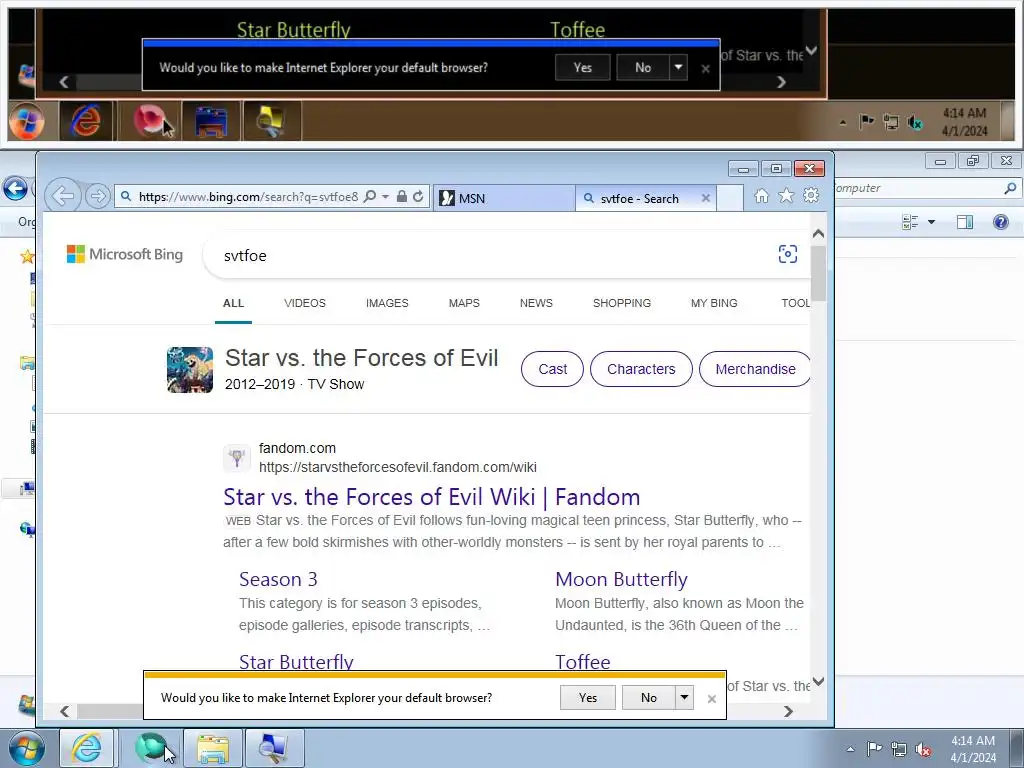Screen dimensions: 1024x768
Task: Open Action Center flag tray icon
Action: tap(874, 749)
